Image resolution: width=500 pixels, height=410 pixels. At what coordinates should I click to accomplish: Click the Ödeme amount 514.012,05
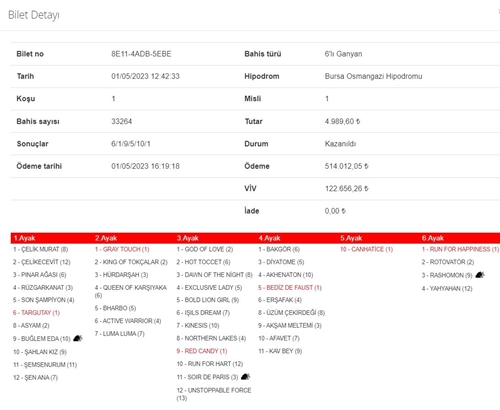click(x=346, y=166)
